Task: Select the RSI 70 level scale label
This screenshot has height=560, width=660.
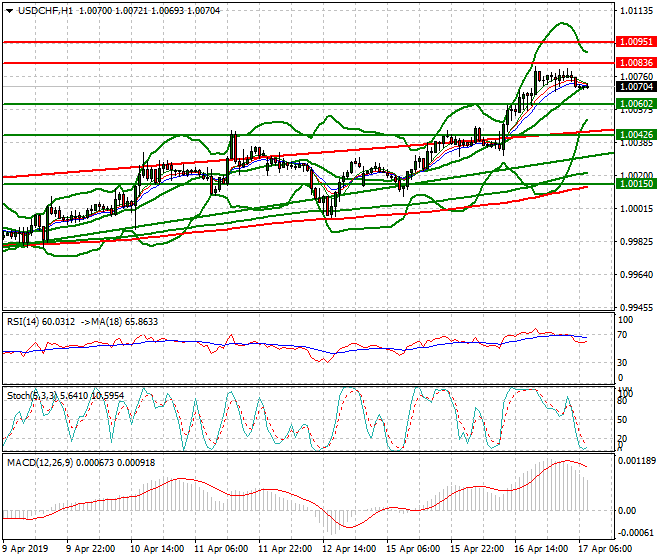Action: 623,335
